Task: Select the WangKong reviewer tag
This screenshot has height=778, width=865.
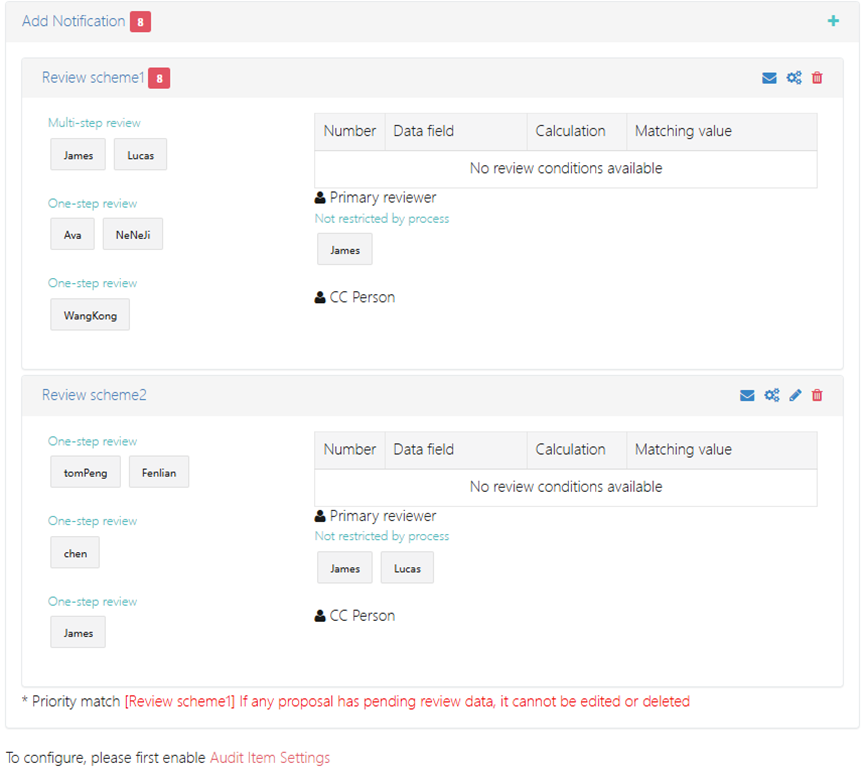Action: 90,315
